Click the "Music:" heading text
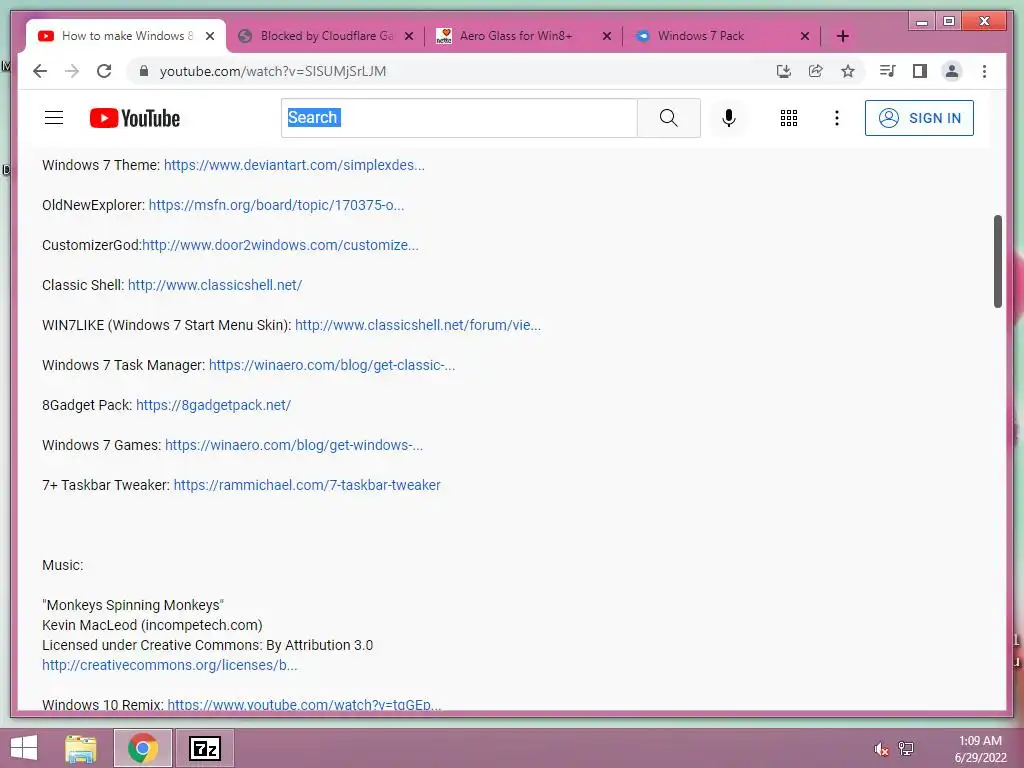Image resolution: width=1024 pixels, height=768 pixels. pos(63,565)
